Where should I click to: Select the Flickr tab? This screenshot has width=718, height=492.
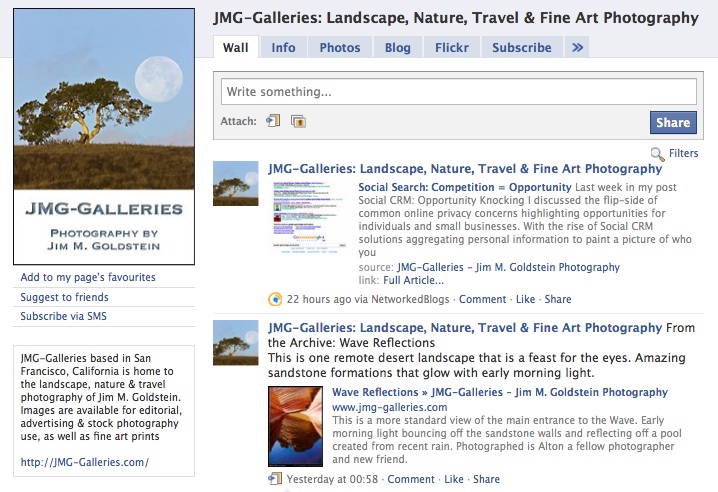[451, 47]
